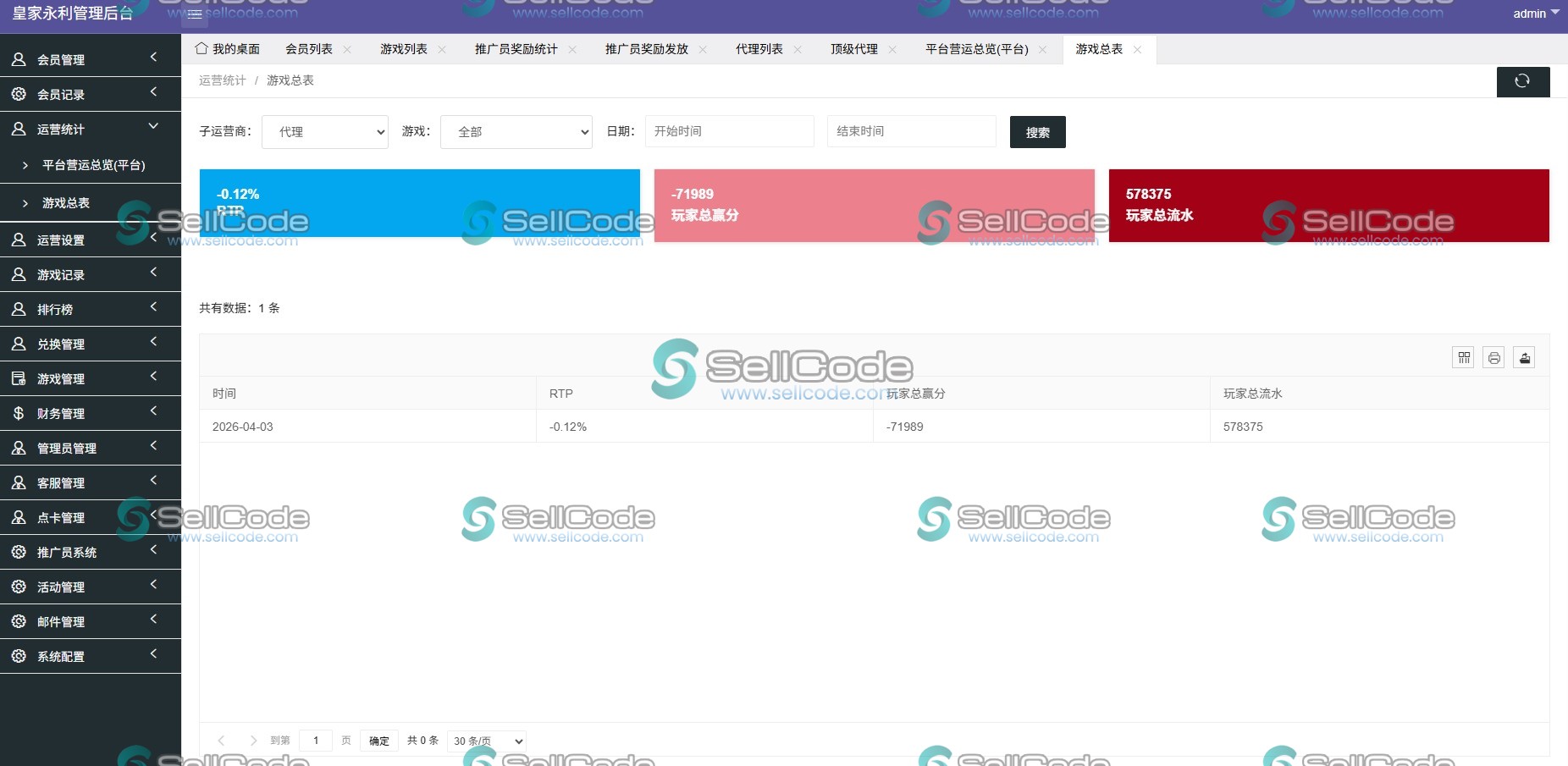Screen dimensions: 1568x766
Task: Select the 游戏总表 sidebar menu entry
Action: pos(63,202)
